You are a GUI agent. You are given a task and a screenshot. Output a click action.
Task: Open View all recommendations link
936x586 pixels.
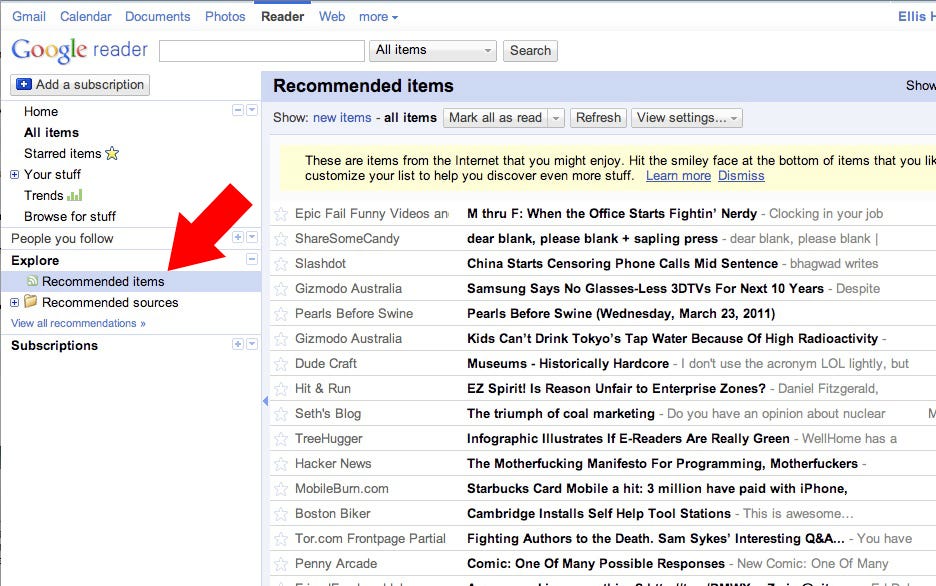tap(78, 323)
